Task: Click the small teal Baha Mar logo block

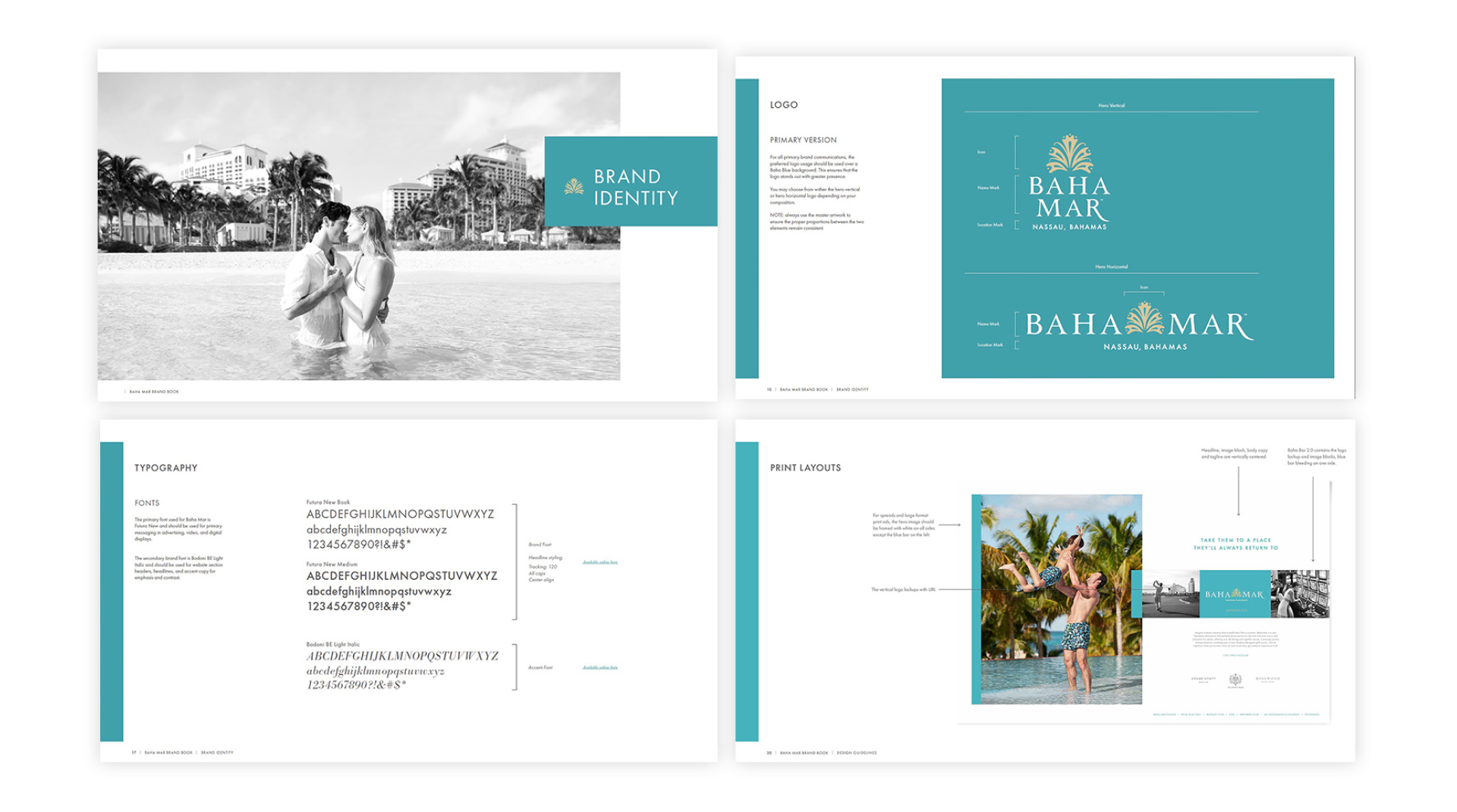Action: 1234,594
